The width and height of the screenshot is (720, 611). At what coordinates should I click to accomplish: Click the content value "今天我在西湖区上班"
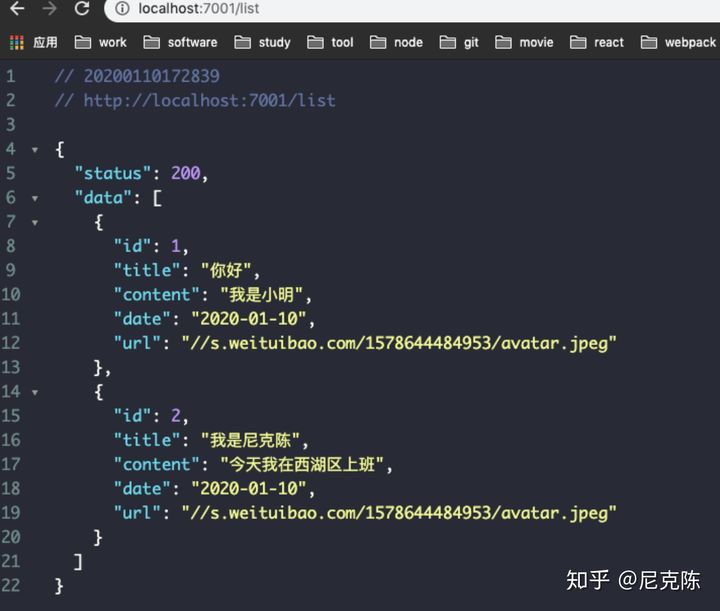(x=302, y=465)
